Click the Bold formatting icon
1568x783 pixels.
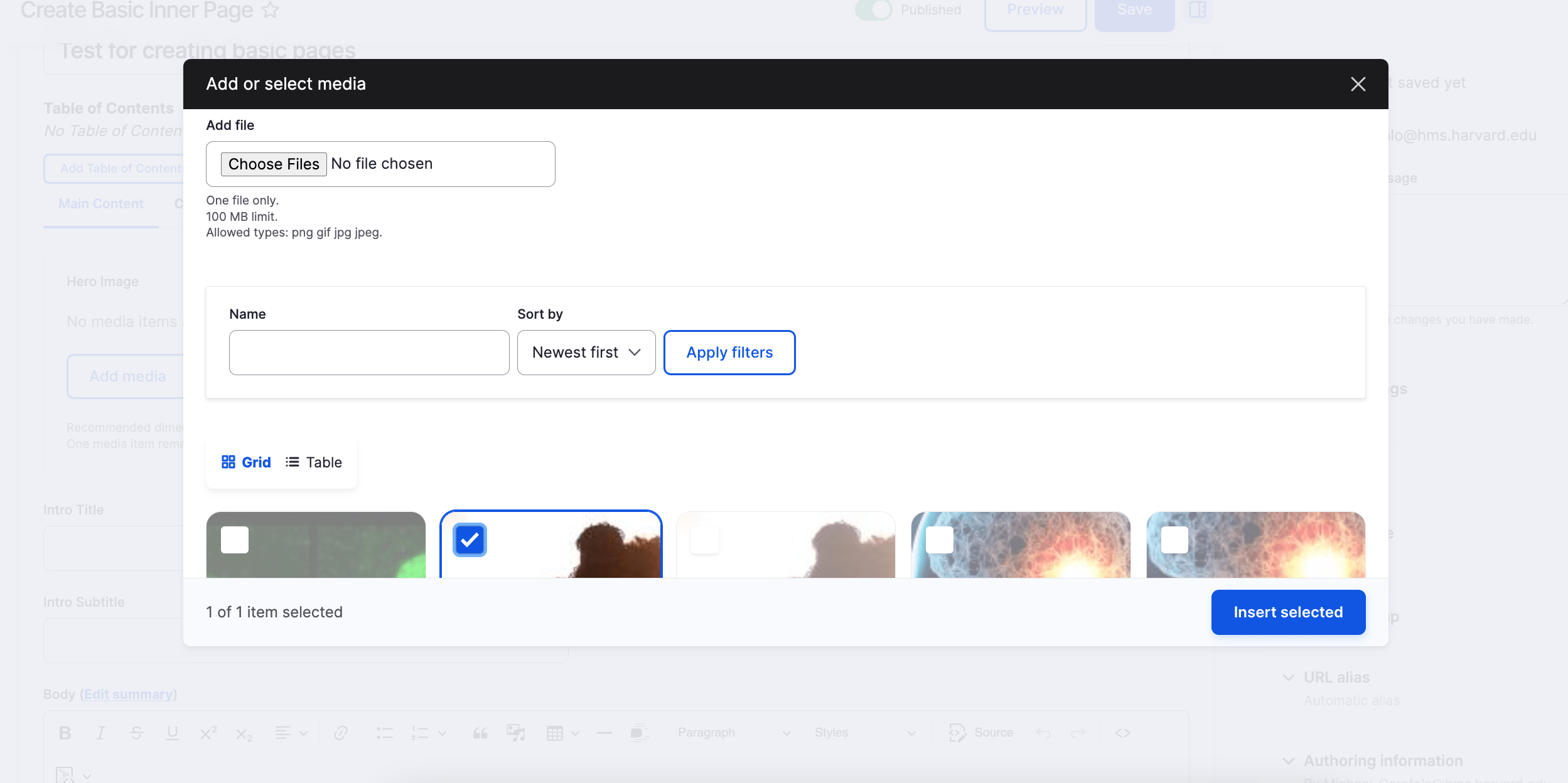(65, 733)
